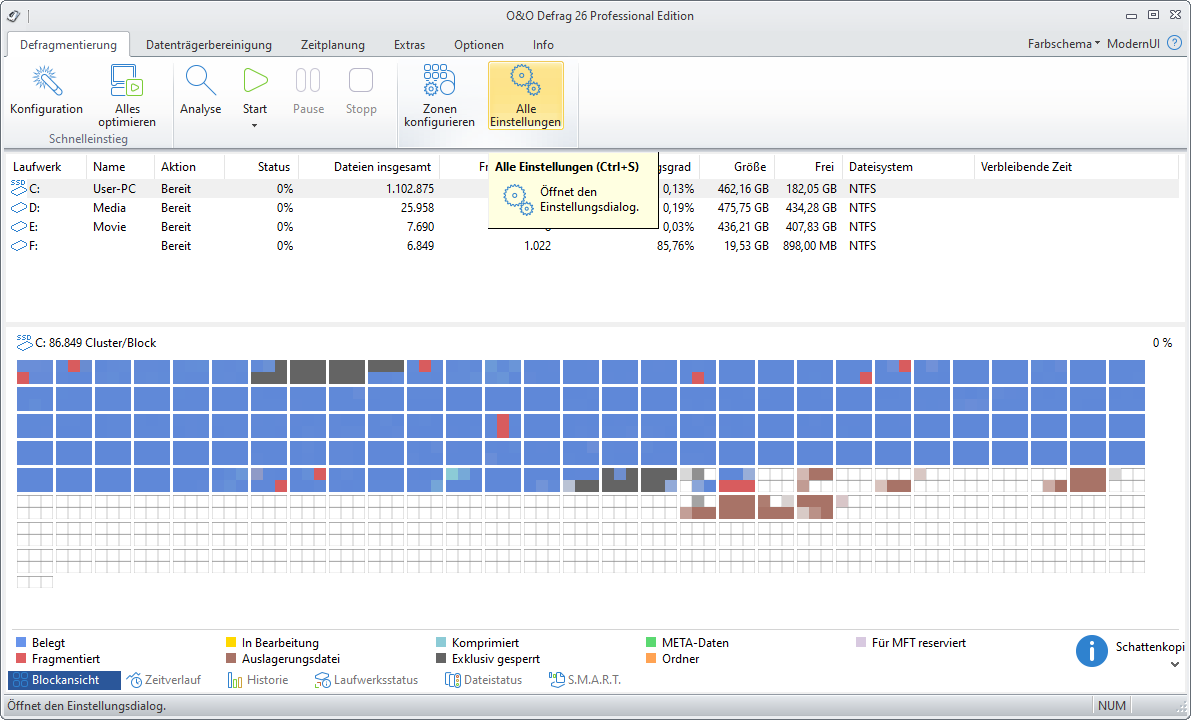This screenshot has height=720, width=1191.
Task: Select the Media drive row
Action: [x=592, y=207]
